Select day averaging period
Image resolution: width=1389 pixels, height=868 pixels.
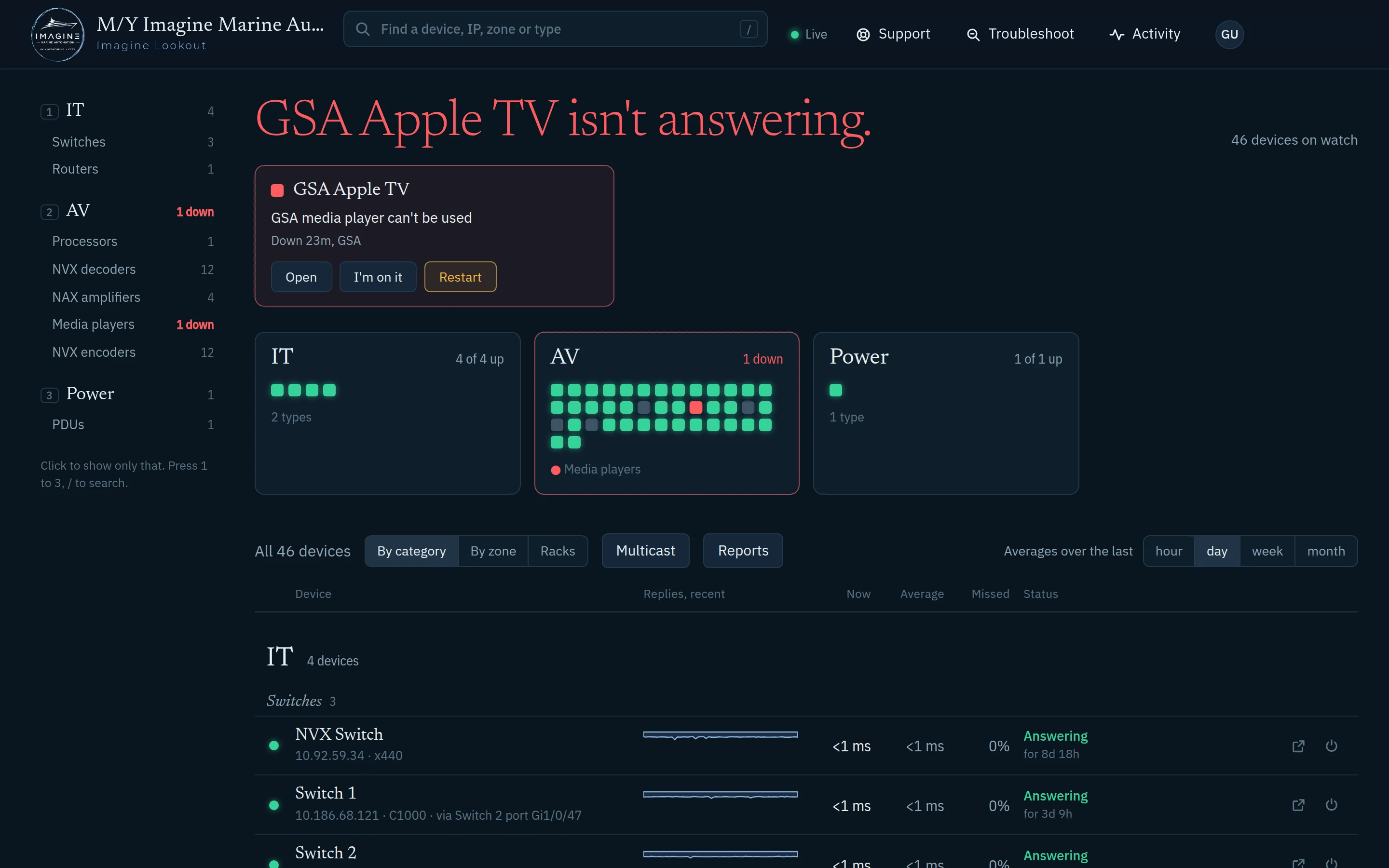pos(1217,551)
